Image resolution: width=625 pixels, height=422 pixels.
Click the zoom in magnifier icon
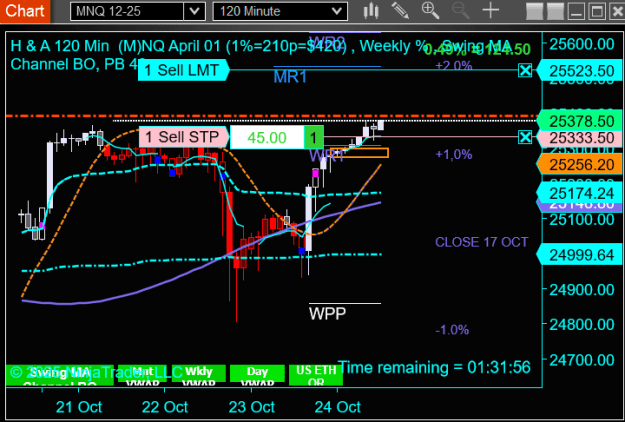tap(430, 11)
